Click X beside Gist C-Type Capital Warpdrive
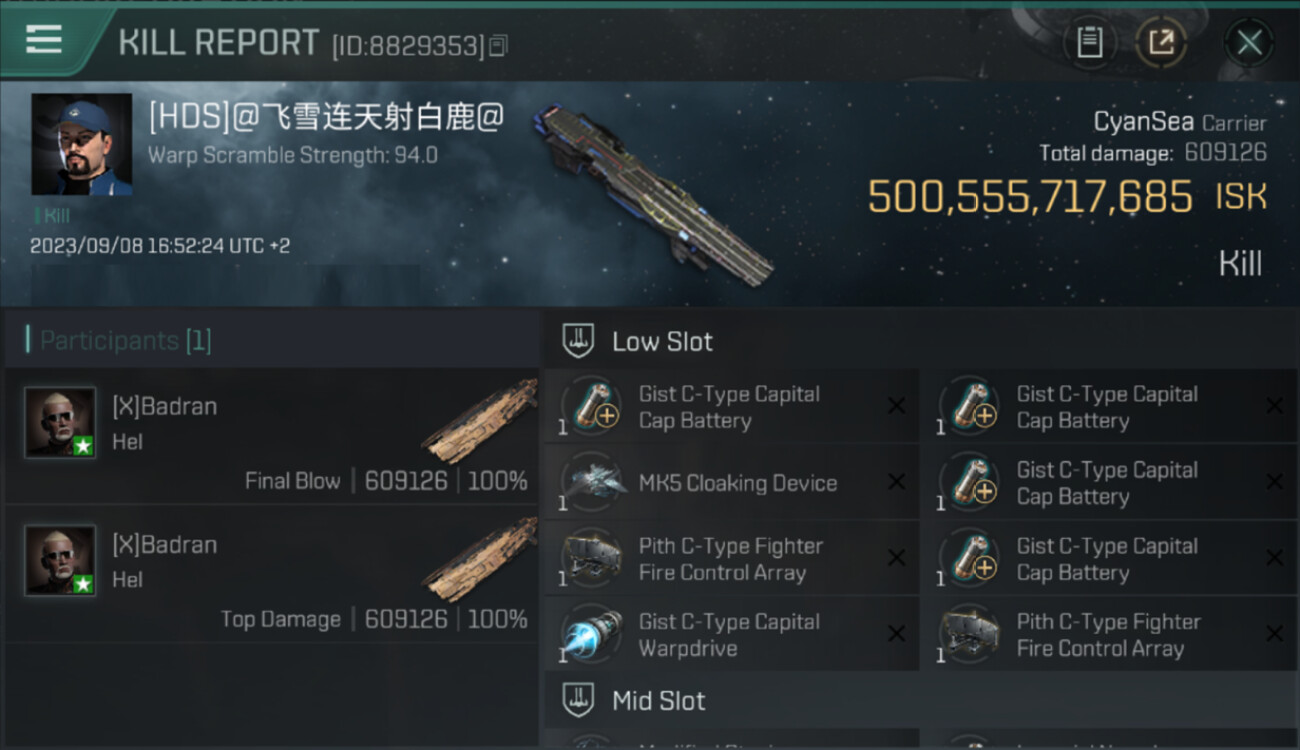1300x750 pixels. 896,634
